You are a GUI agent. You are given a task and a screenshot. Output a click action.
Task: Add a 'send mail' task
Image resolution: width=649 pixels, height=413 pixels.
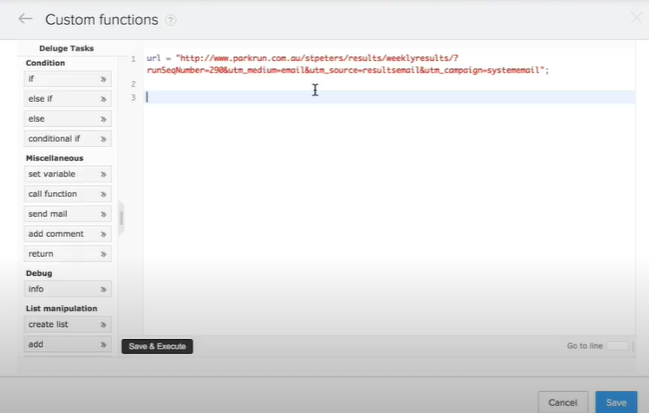pos(67,214)
